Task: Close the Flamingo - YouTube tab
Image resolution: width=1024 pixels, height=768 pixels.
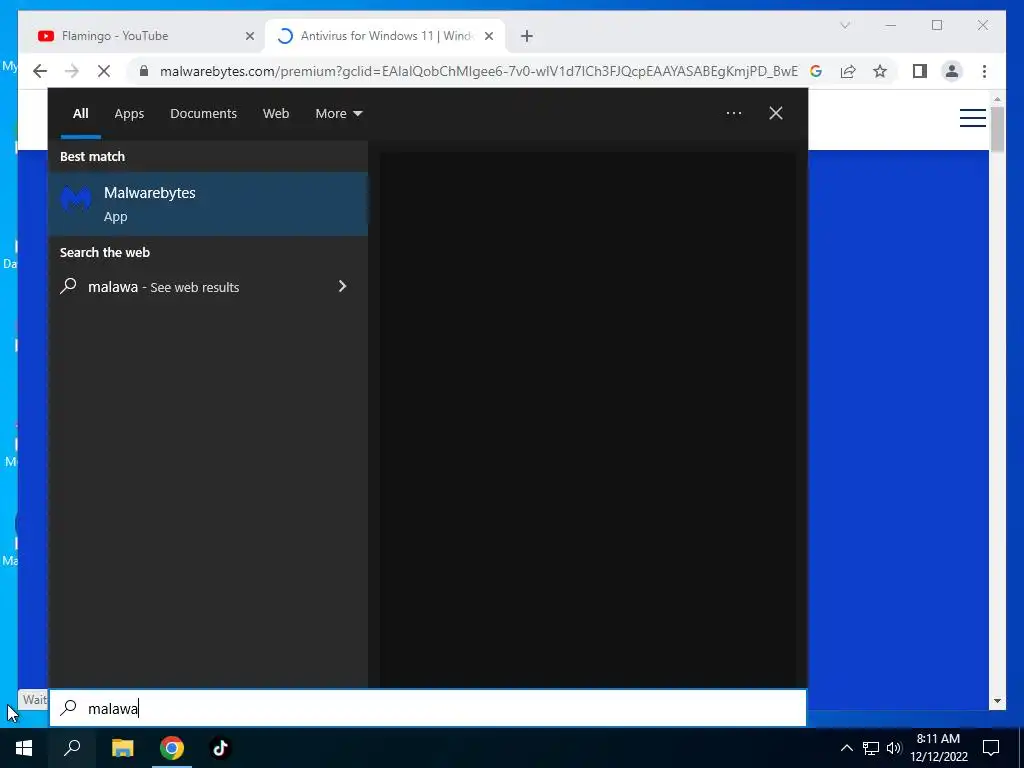Action: pyautogui.click(x=249, y=36)
